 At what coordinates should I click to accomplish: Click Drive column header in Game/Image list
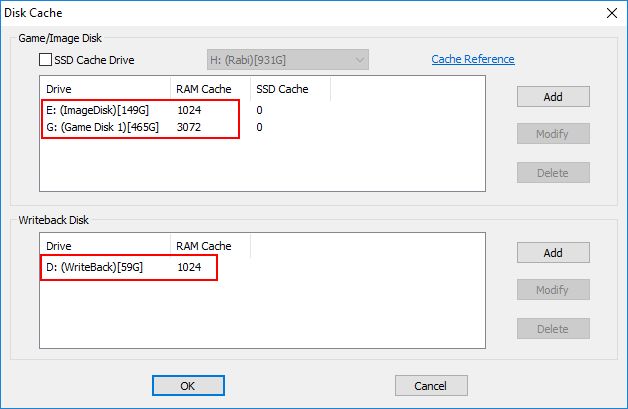tap(105, 89)
